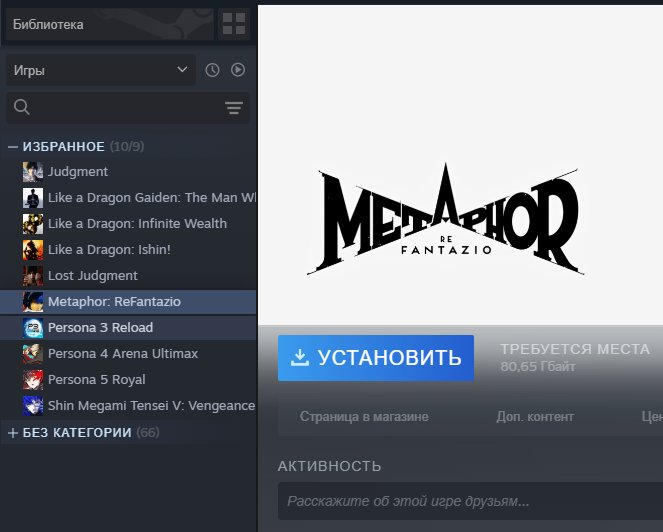Click Shin Megami Tensei V icon
This screenshot has width=663, height=532.
click(33, 406)
